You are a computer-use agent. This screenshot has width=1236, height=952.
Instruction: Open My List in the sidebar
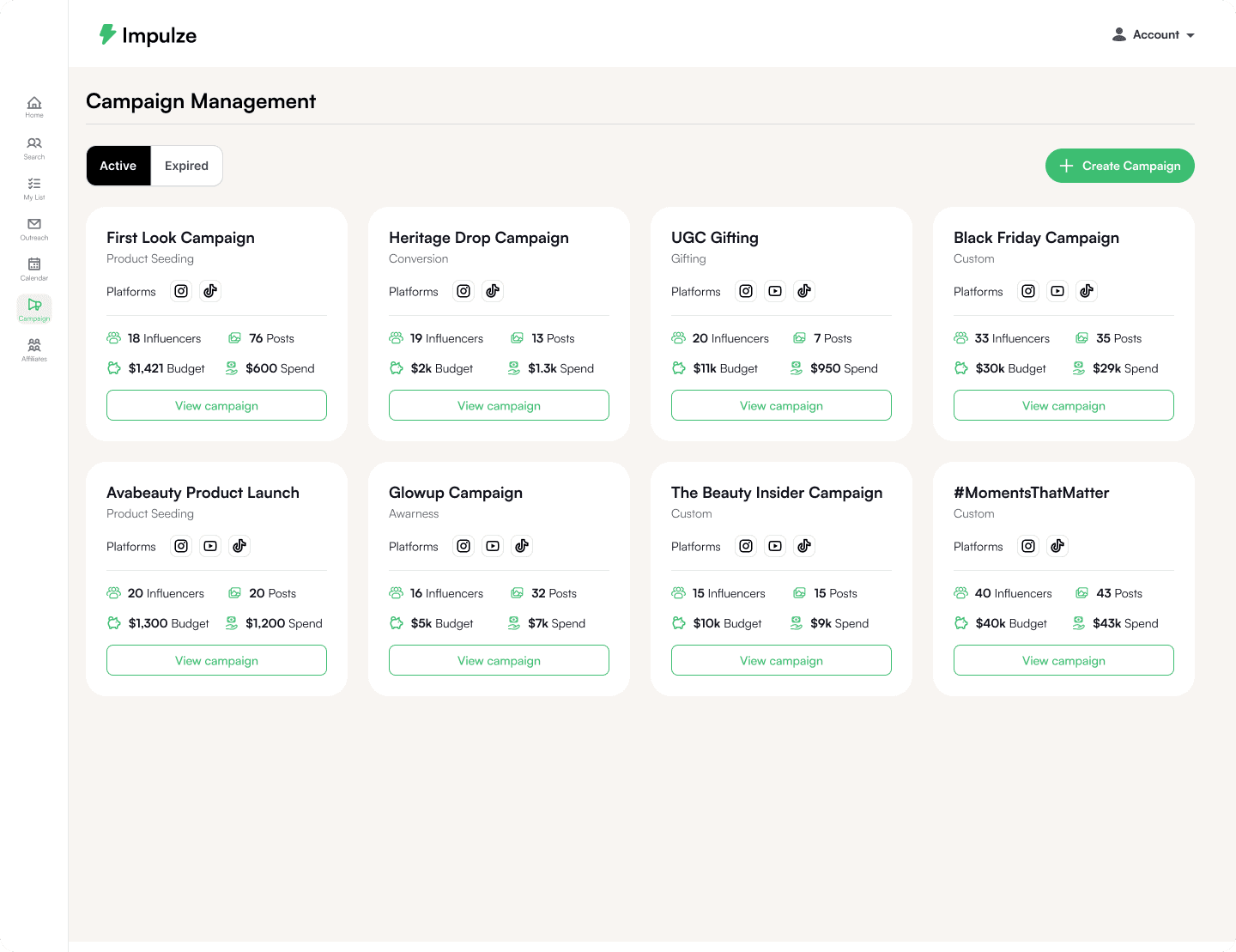tap(34, 188)
